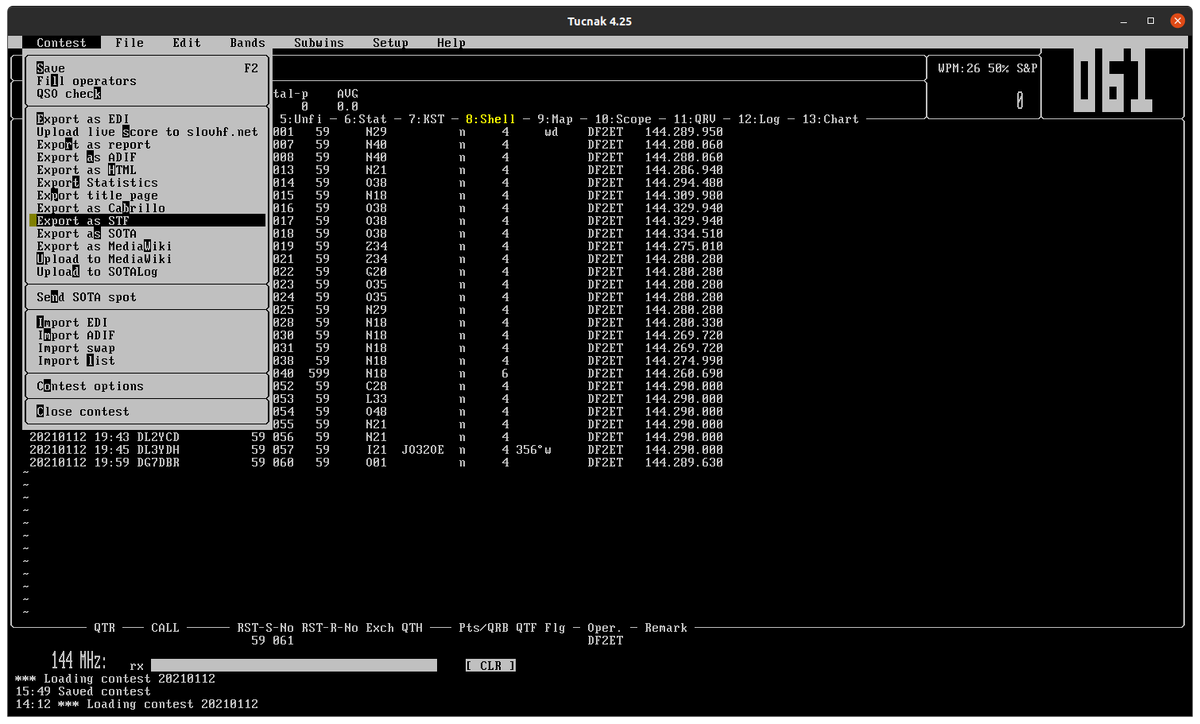Select Send SOTA spot
Image resolution: width=1200 pixels, height=724 pixels.
[x=148, y=297]
